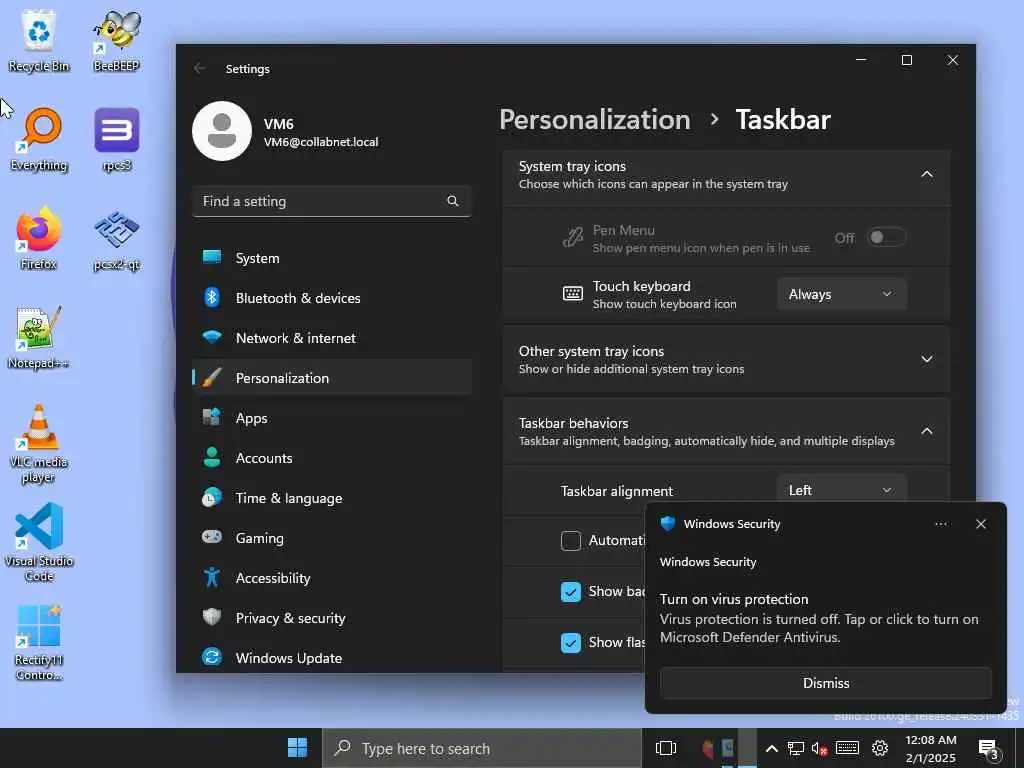This screenshot has width=1024, height=768.
Task: Open Windows Update settings
Action: click(332, 658)
